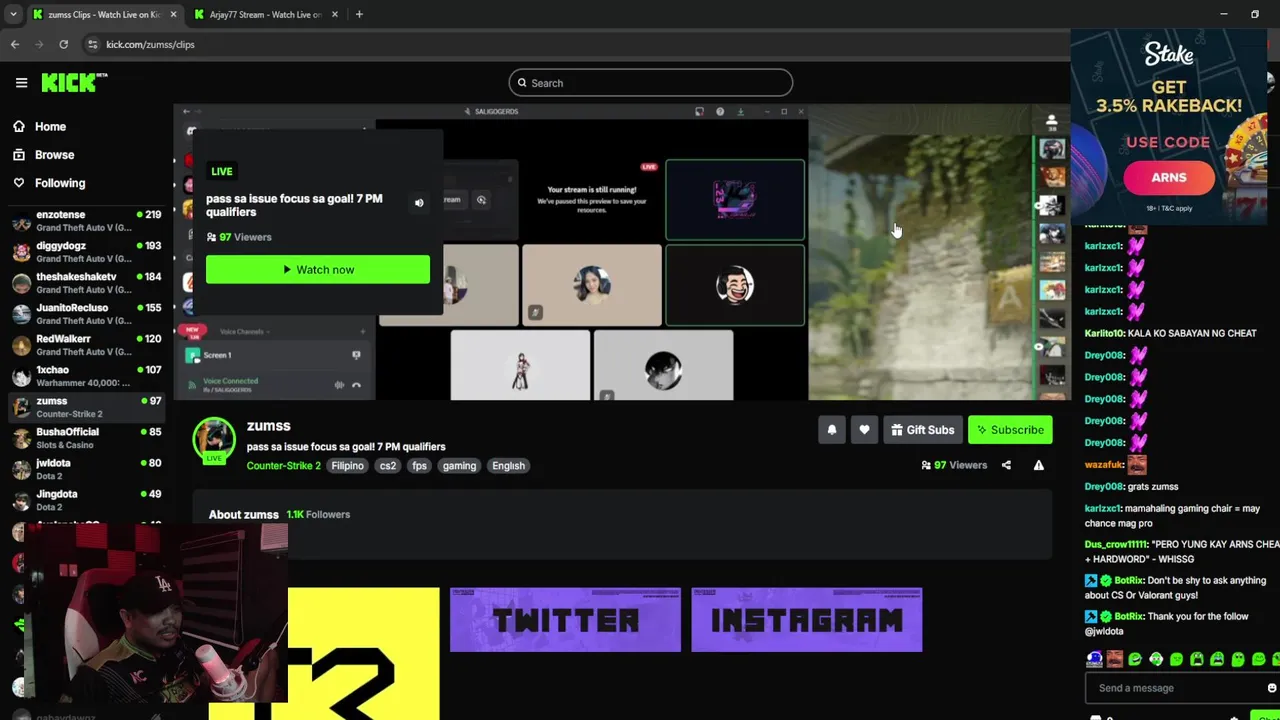Select the gaming tag

point(459,466)
